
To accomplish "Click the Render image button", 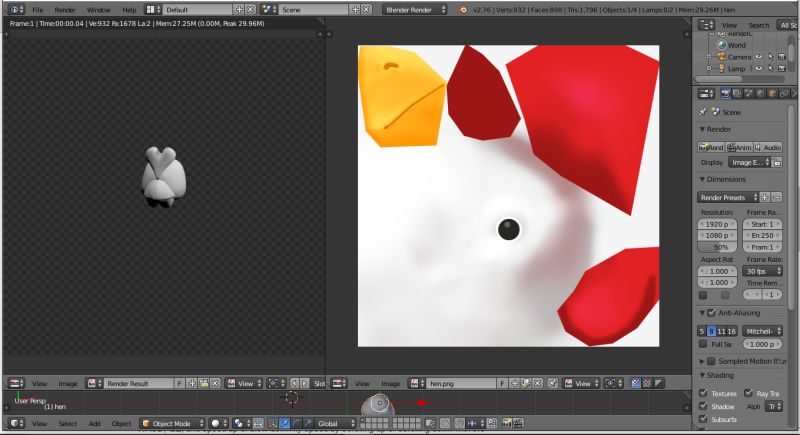I will 711,147.
